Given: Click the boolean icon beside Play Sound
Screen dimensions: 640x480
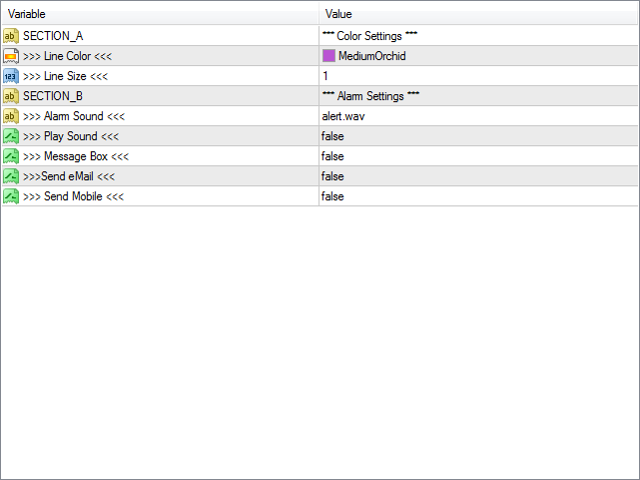Looking at the screenshot, I should (x=11, y=136).
